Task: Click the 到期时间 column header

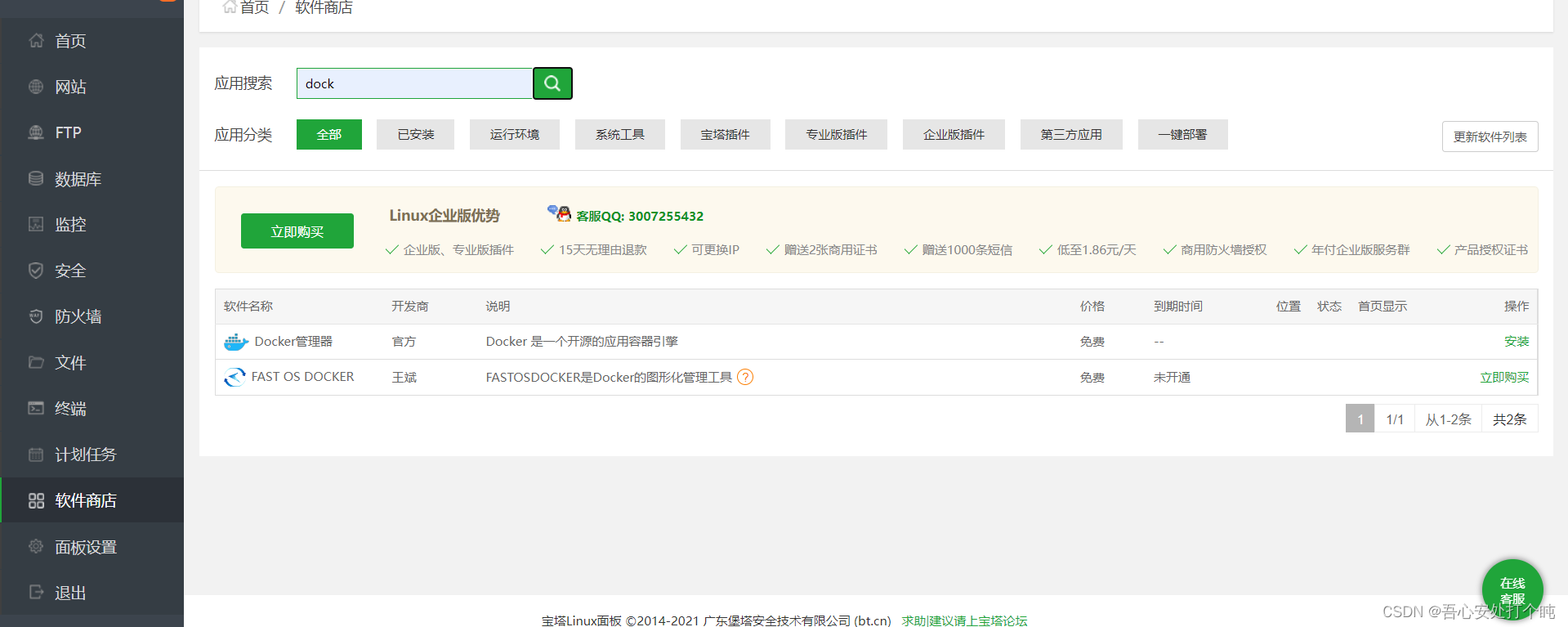Action: (1178, 306)
